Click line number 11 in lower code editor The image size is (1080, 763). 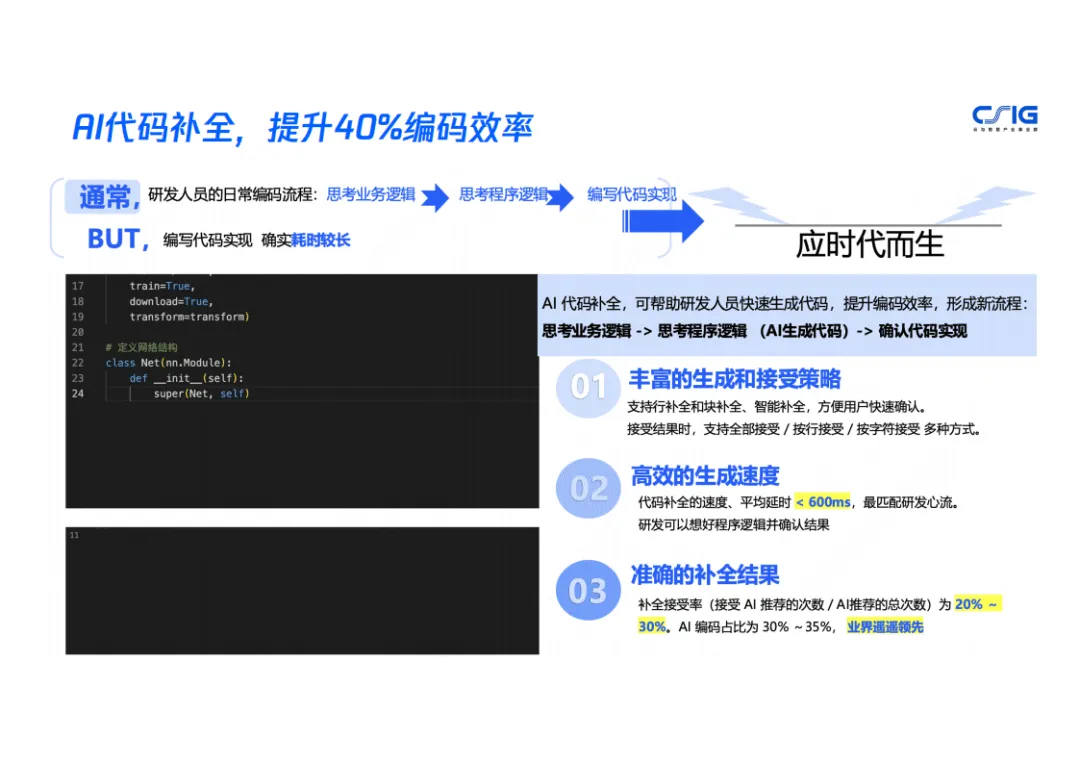[74, 535]
